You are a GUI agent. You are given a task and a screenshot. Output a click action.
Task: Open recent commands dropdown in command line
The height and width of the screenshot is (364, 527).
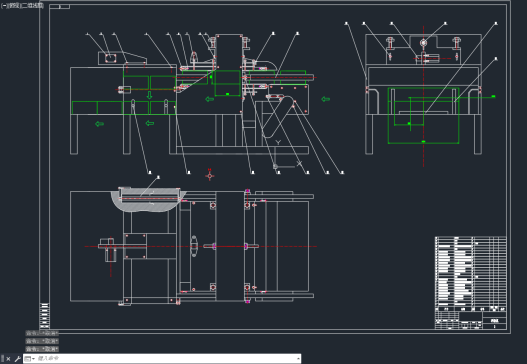click(x=29, y=359)
